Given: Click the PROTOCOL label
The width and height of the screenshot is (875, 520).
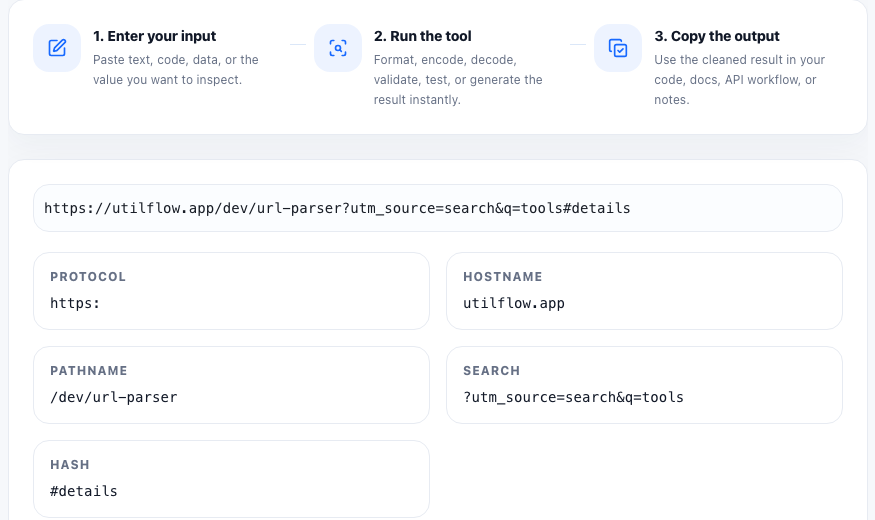Looking at the screenshot, I should pos(88,277).
